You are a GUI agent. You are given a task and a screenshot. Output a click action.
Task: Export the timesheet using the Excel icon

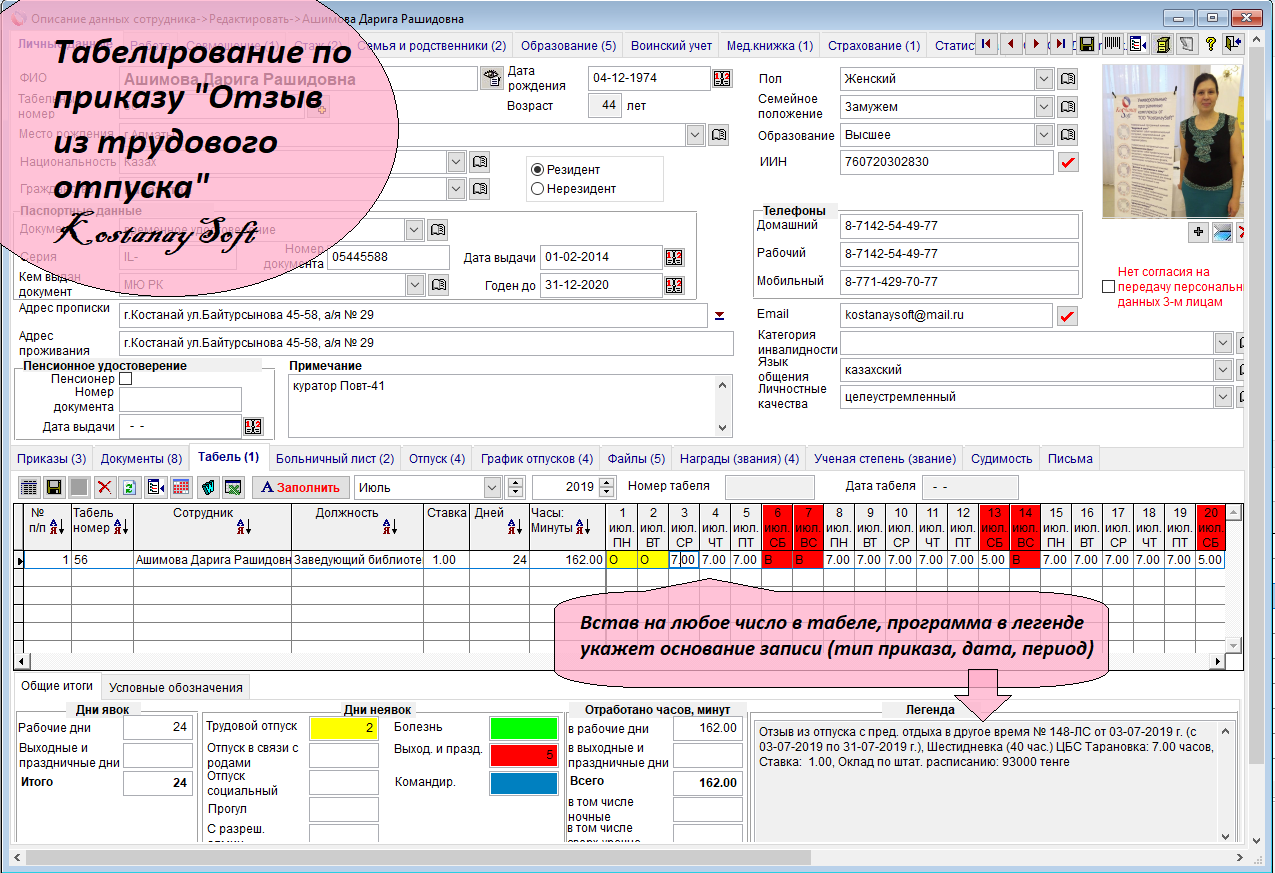click(233, 488)
